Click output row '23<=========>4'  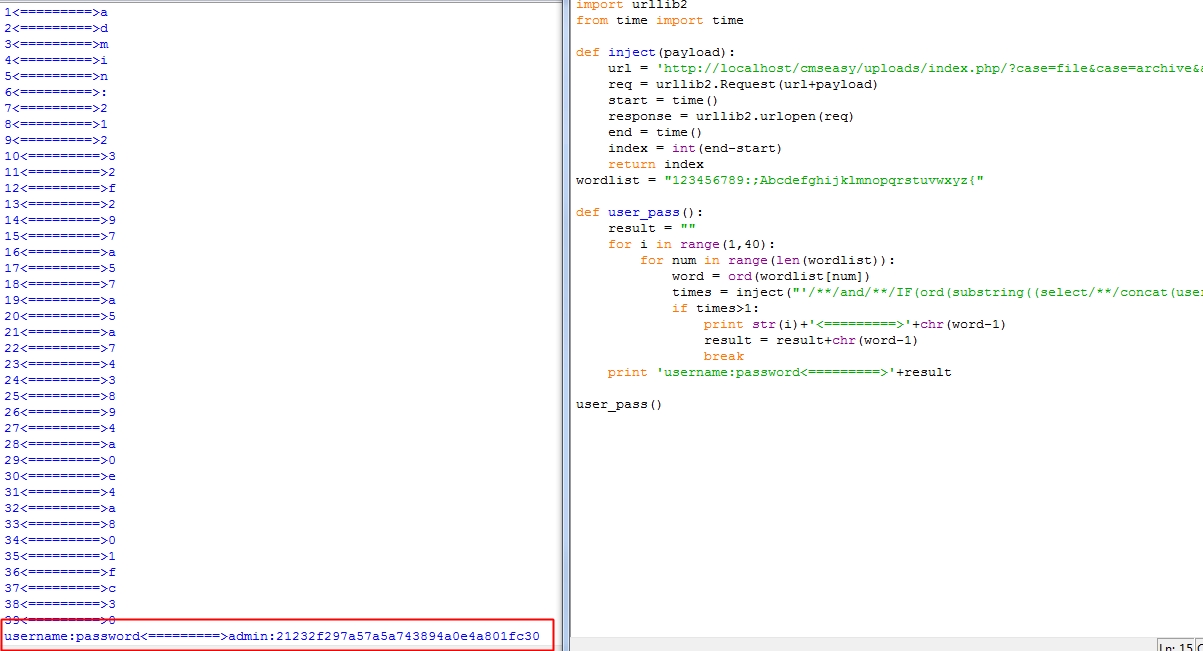(x=60, y=364)
